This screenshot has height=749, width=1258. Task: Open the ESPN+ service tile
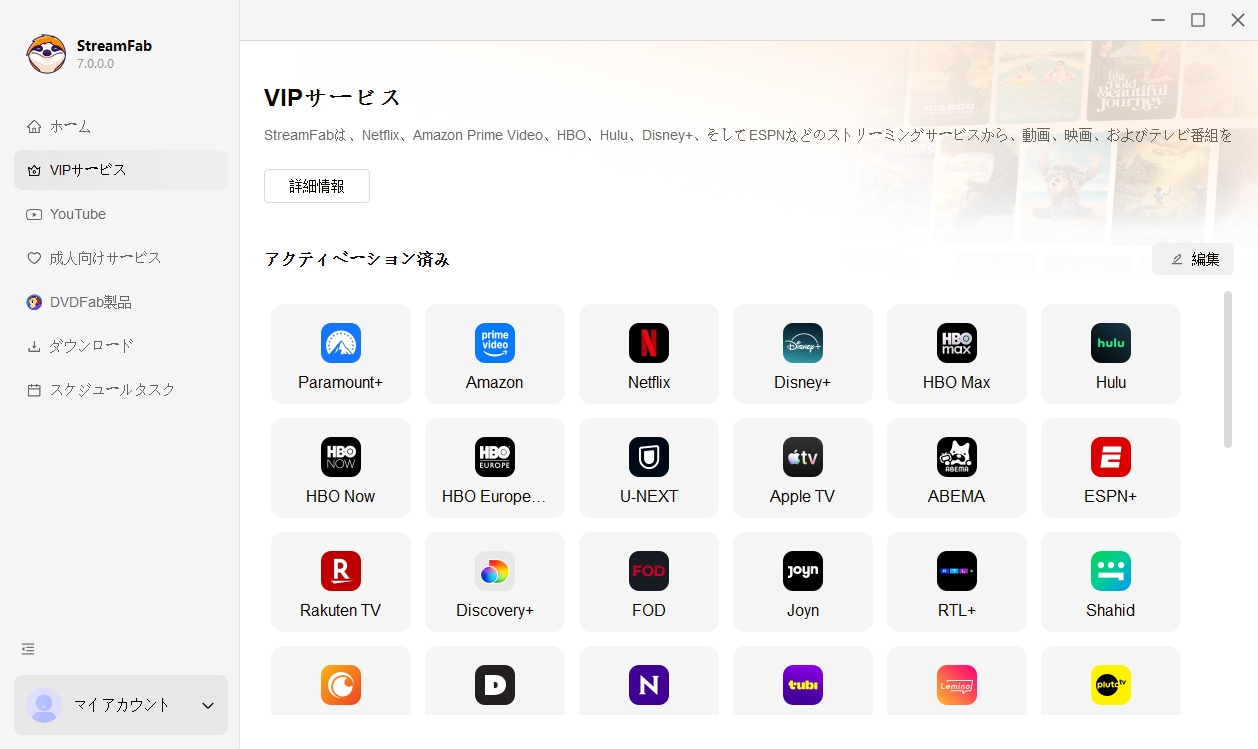click(1111, 468)
